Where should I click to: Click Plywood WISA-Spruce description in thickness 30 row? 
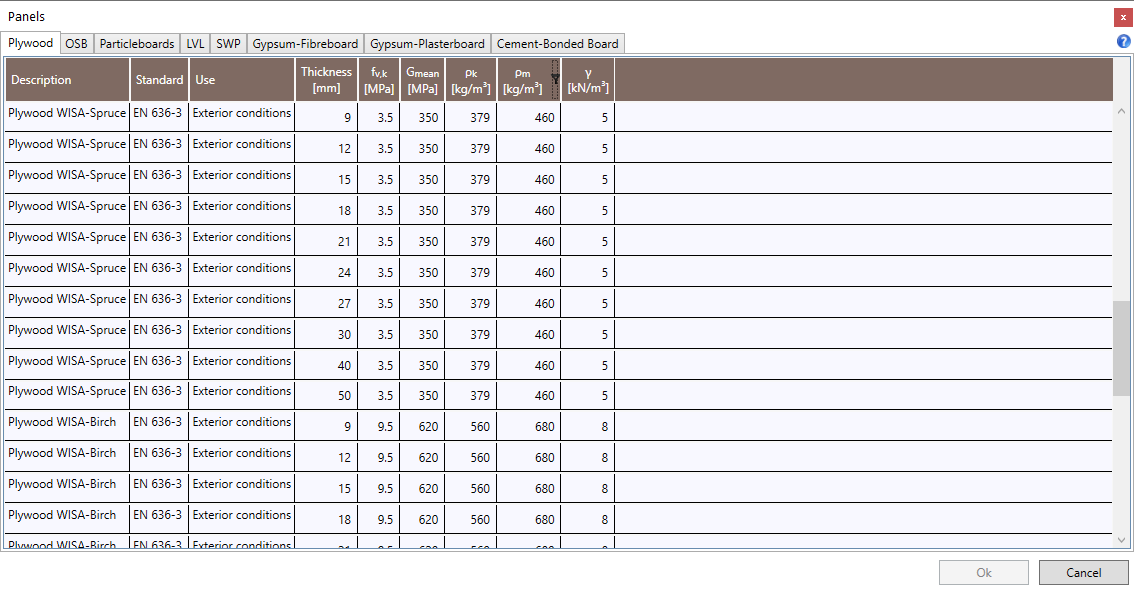coord(67,330)
